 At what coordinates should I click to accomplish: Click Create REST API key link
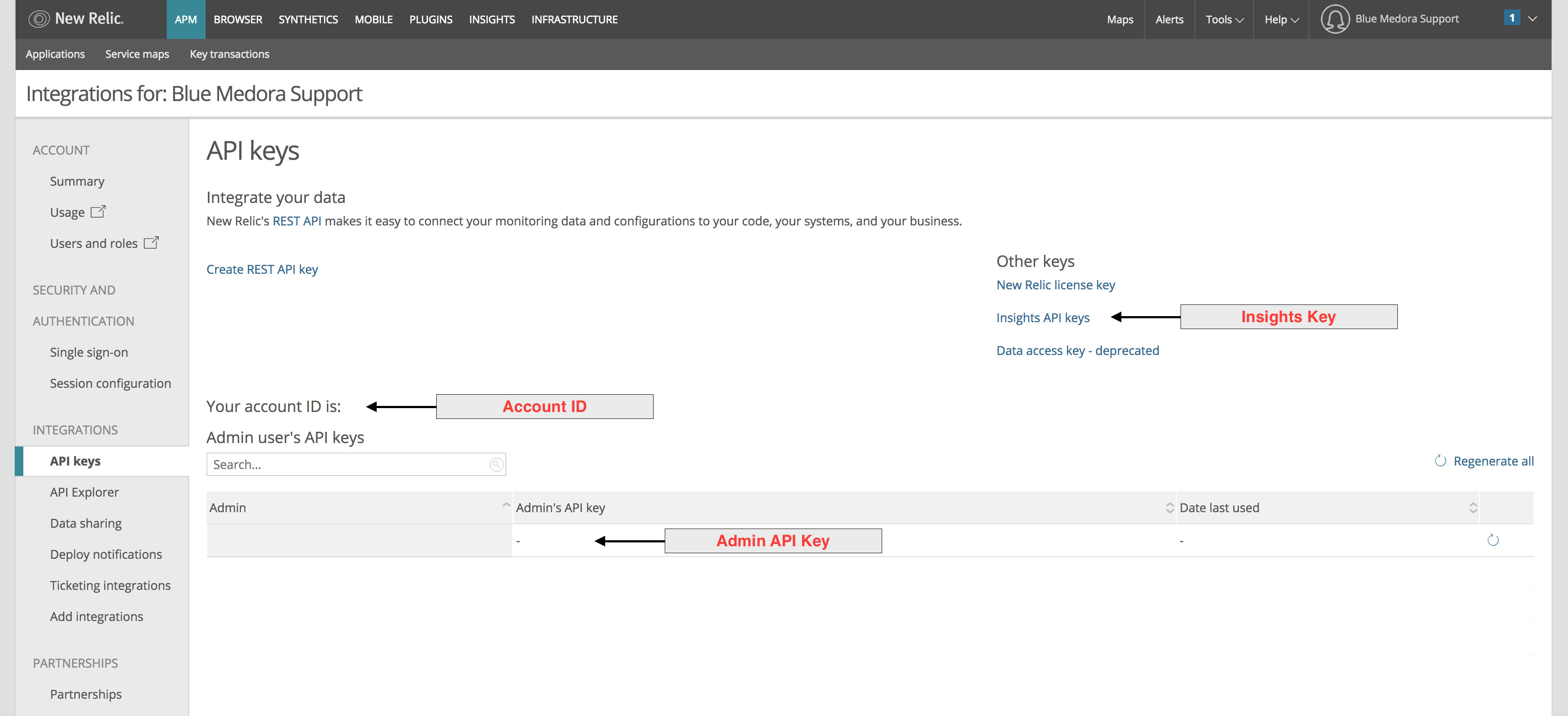[262, 269]
